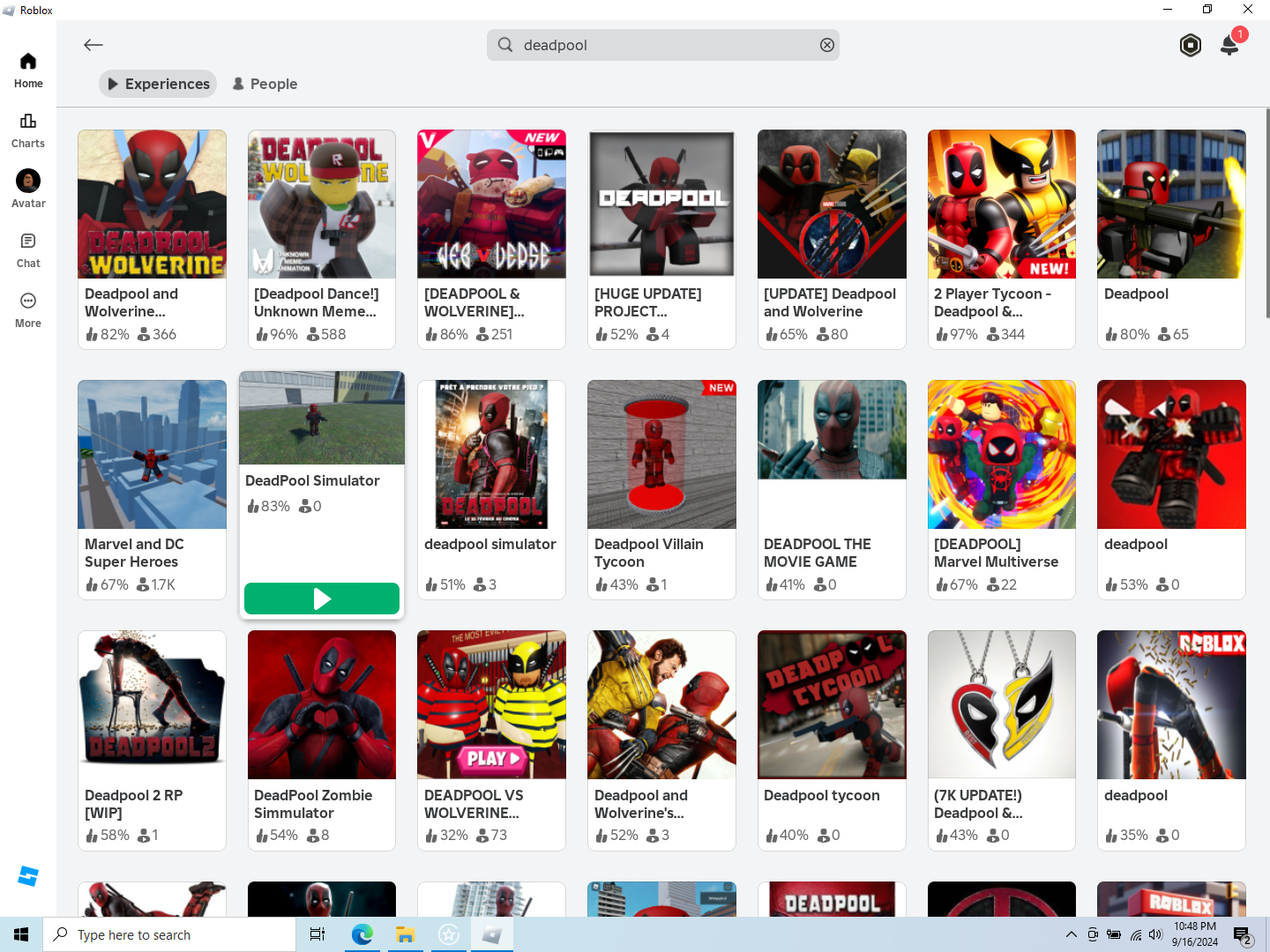The width and height of the screenshot is (1270, 952).
Task: Open Task View on the taskbar
Action: pyautogui.click(x=317, y=934)
